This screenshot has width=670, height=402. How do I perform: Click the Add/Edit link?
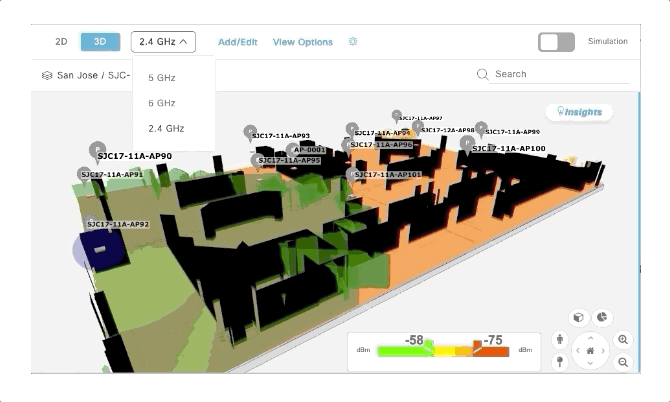[237, 42]
